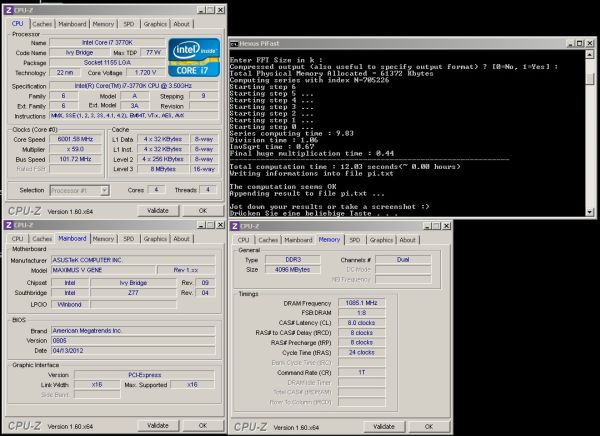Switch to the Caches tab in the CPU window
The width and height of the screenshot is (600, 436).
tap(42, 24)
